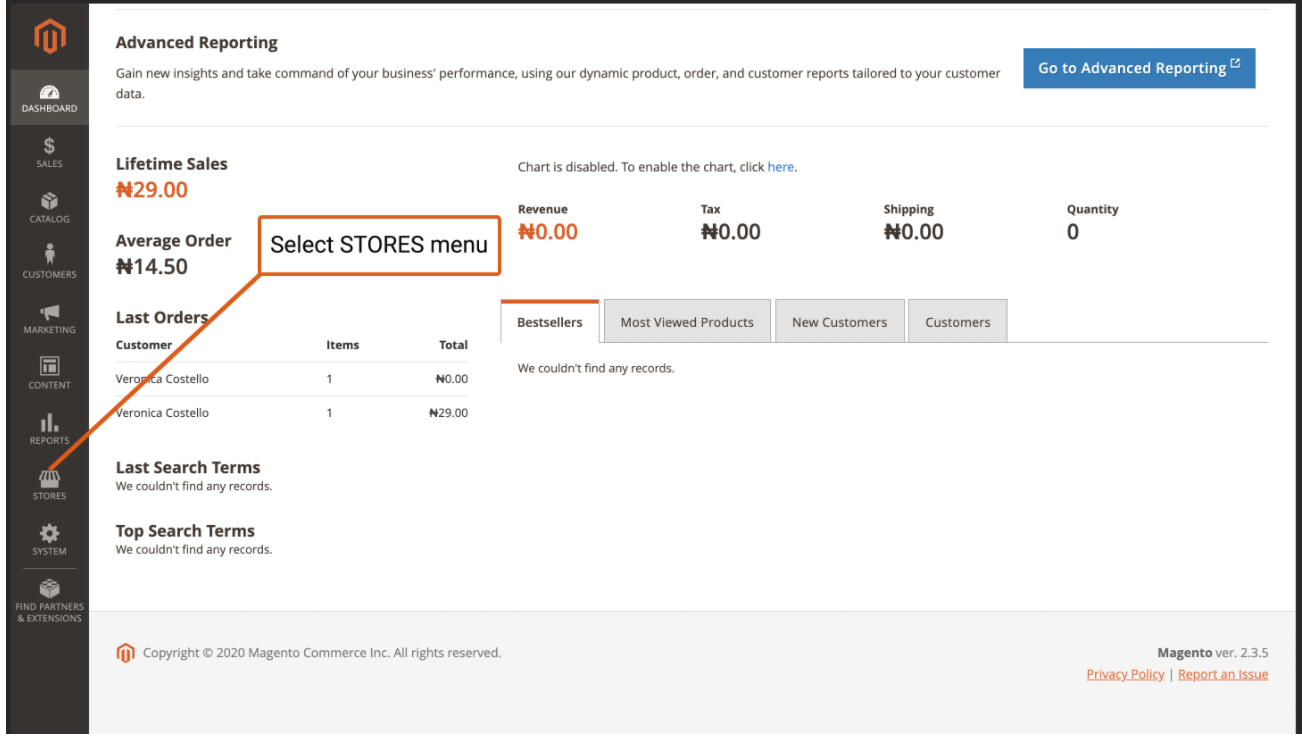
Task: Click the 'here' link to enable chart
Action: (x=780, y=167)
